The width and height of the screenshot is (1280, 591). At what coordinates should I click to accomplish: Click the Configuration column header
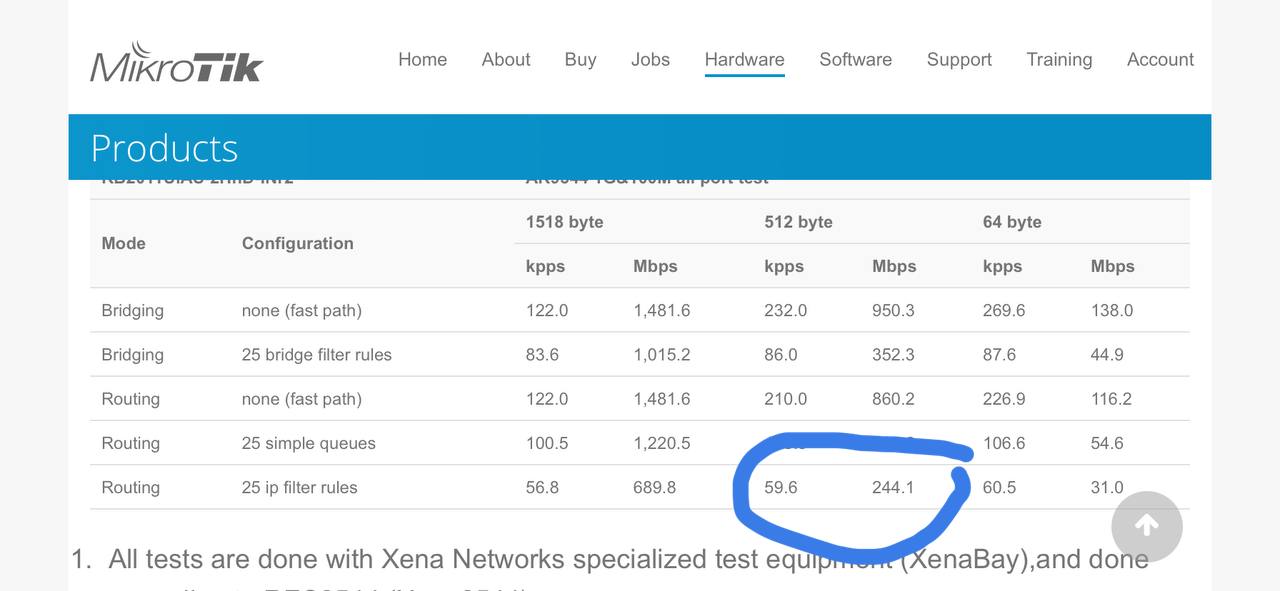pos(297,243)
